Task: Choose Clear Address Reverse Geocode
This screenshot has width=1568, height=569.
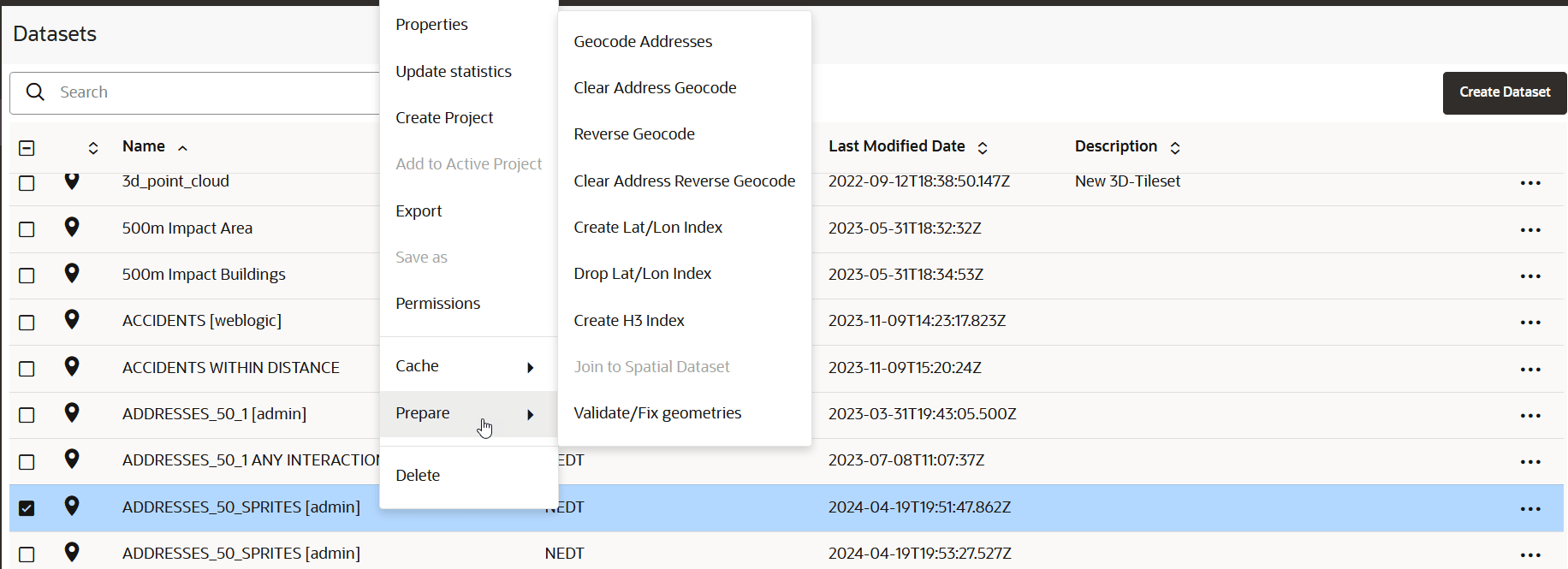Action: pyautogui.click(x=685, y=181)
